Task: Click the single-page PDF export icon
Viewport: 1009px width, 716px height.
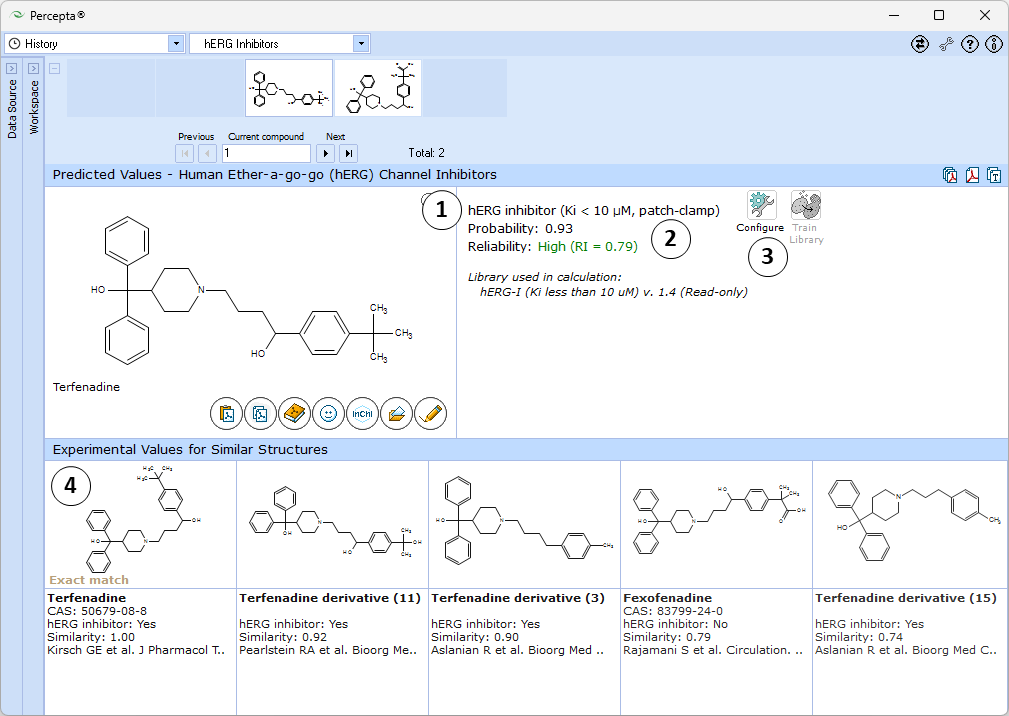Action: click(x=972, y=175)
